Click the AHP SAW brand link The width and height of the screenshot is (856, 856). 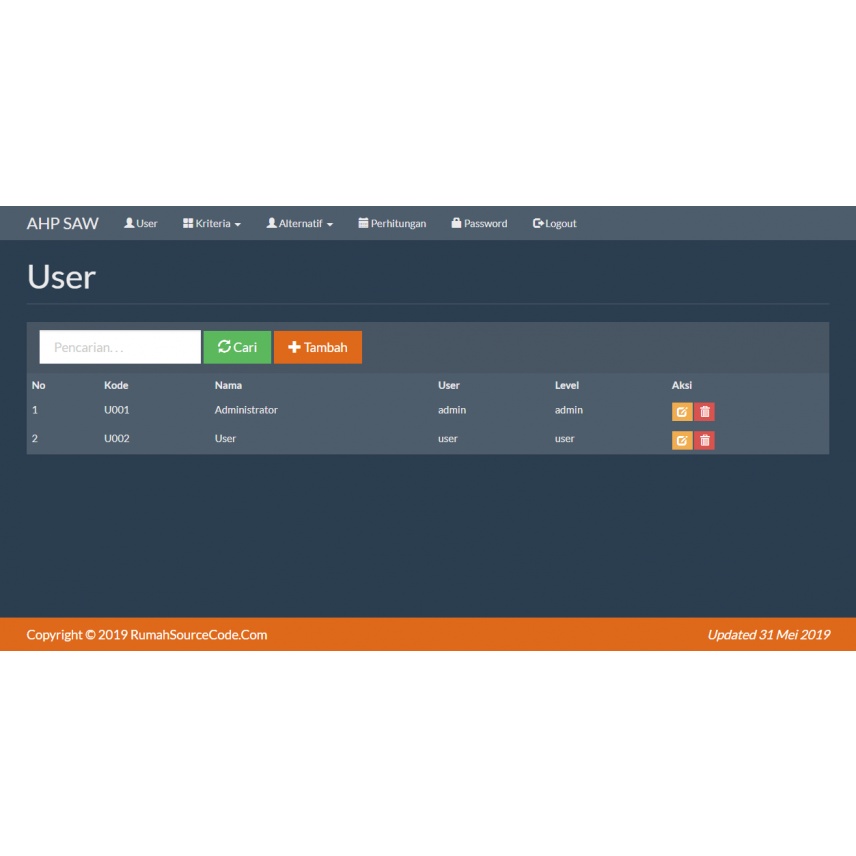tap(63, 223)
